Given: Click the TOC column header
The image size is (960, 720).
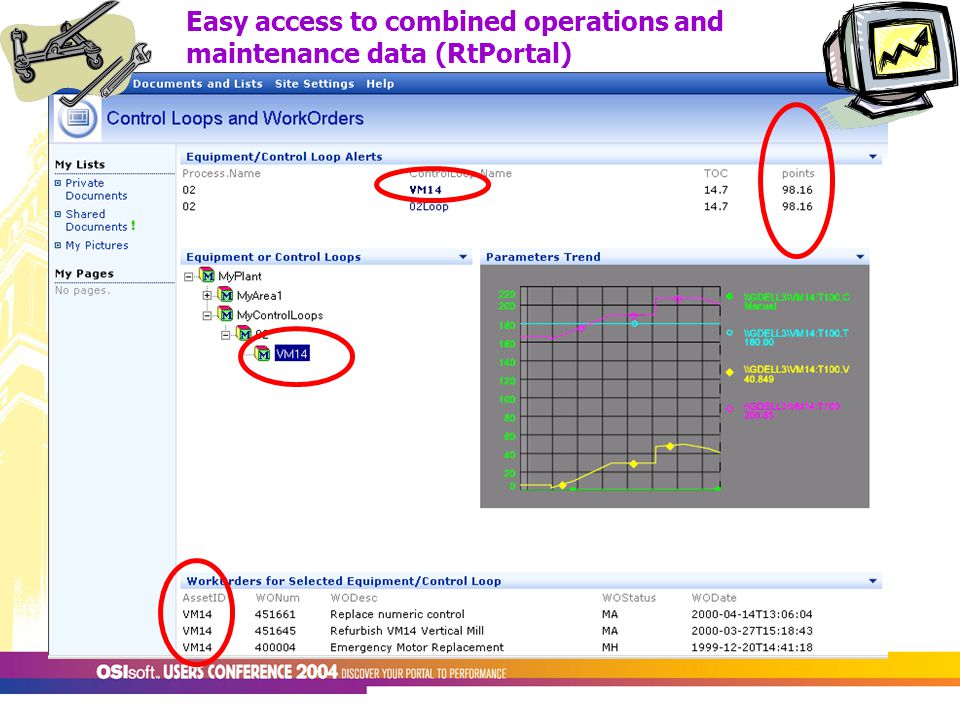Looking at the screenshot, I should 716,174.
